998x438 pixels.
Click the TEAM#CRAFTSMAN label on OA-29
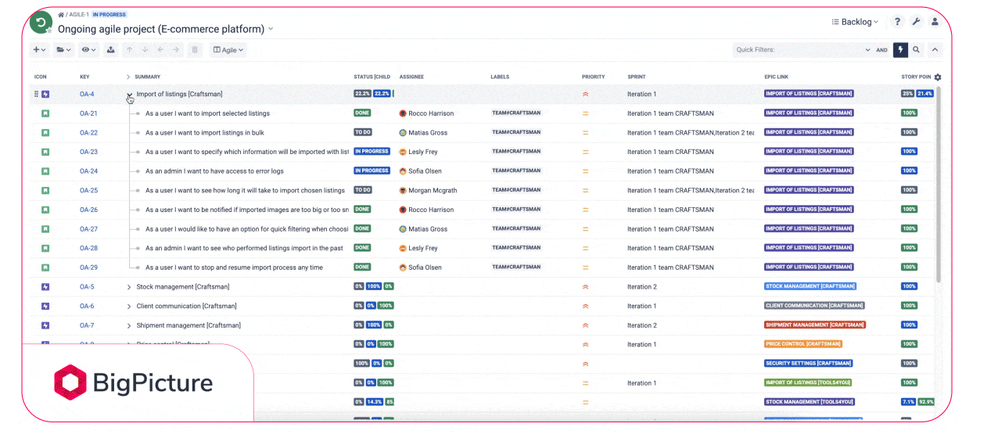(516, 267)
